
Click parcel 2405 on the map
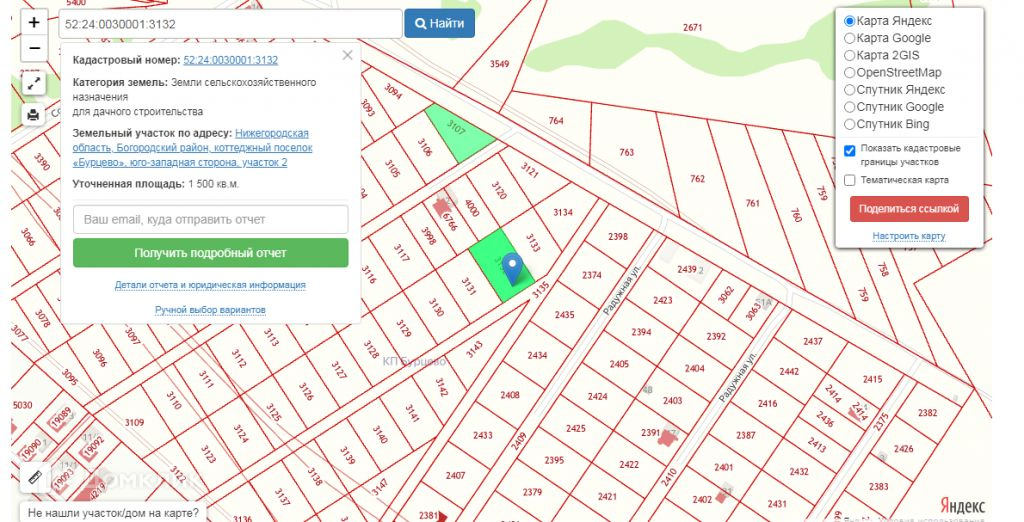pos(619,364)
